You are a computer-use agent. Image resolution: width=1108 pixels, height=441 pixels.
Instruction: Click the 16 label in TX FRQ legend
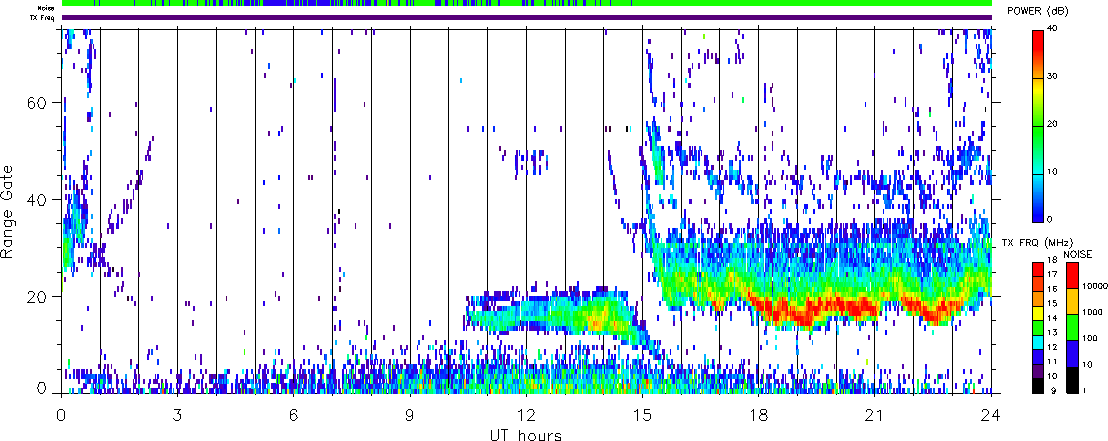1053,289
